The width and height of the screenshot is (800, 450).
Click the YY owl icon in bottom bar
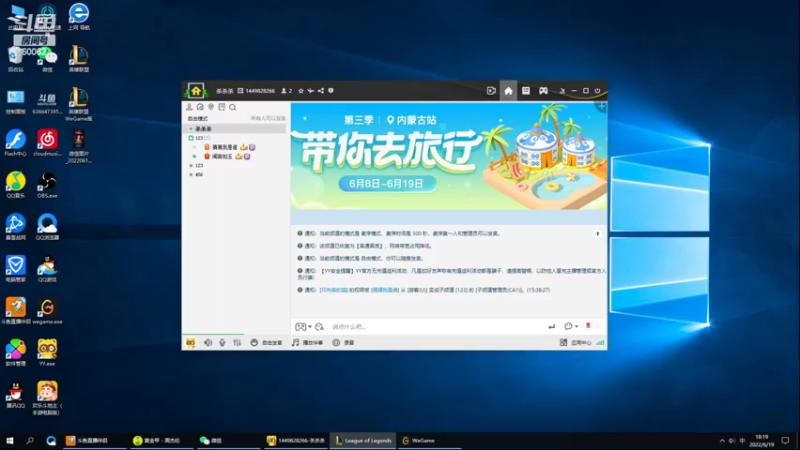pos(190,343)
